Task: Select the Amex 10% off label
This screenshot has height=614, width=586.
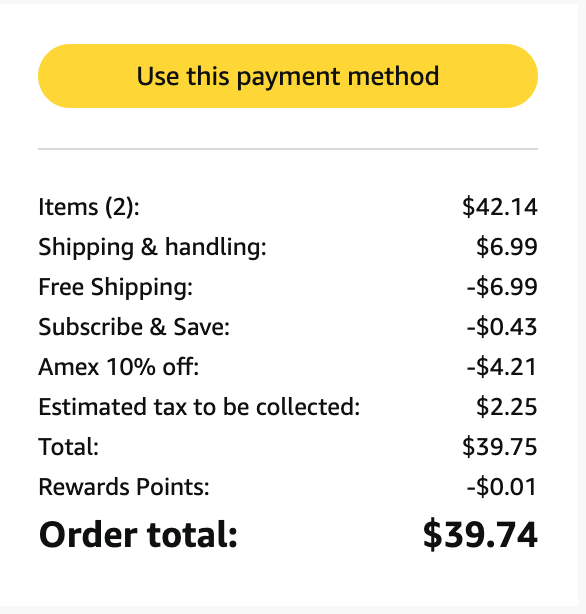Action: click(119, 367)
